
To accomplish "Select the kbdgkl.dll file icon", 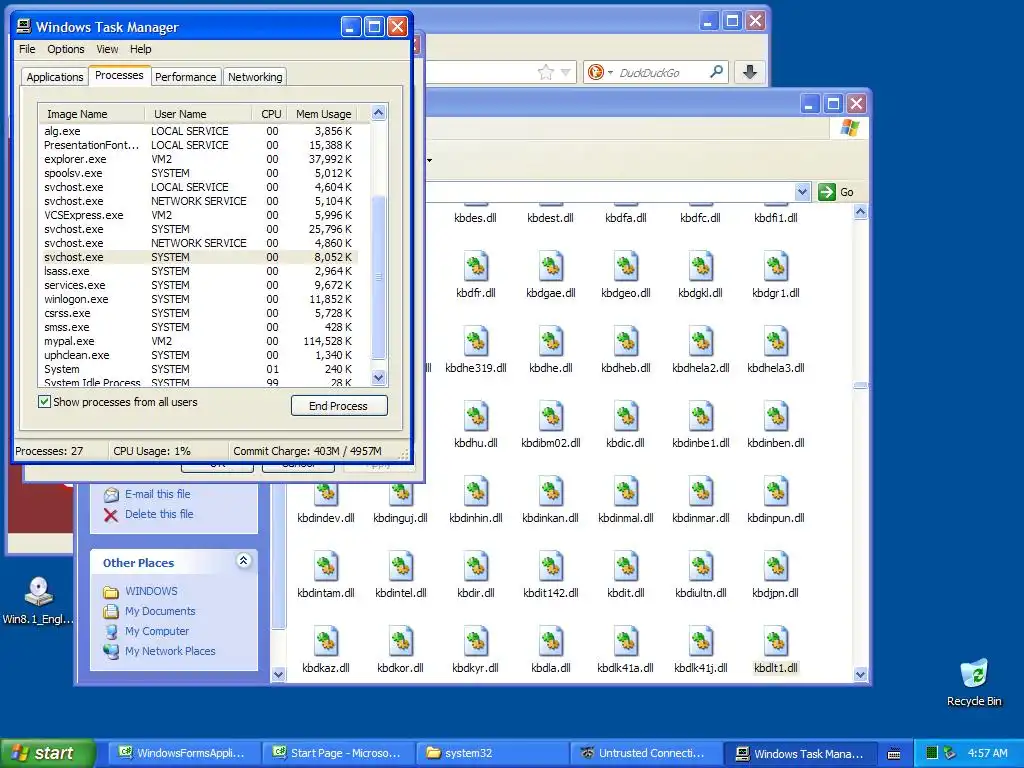I will click(x=701, y=266).
